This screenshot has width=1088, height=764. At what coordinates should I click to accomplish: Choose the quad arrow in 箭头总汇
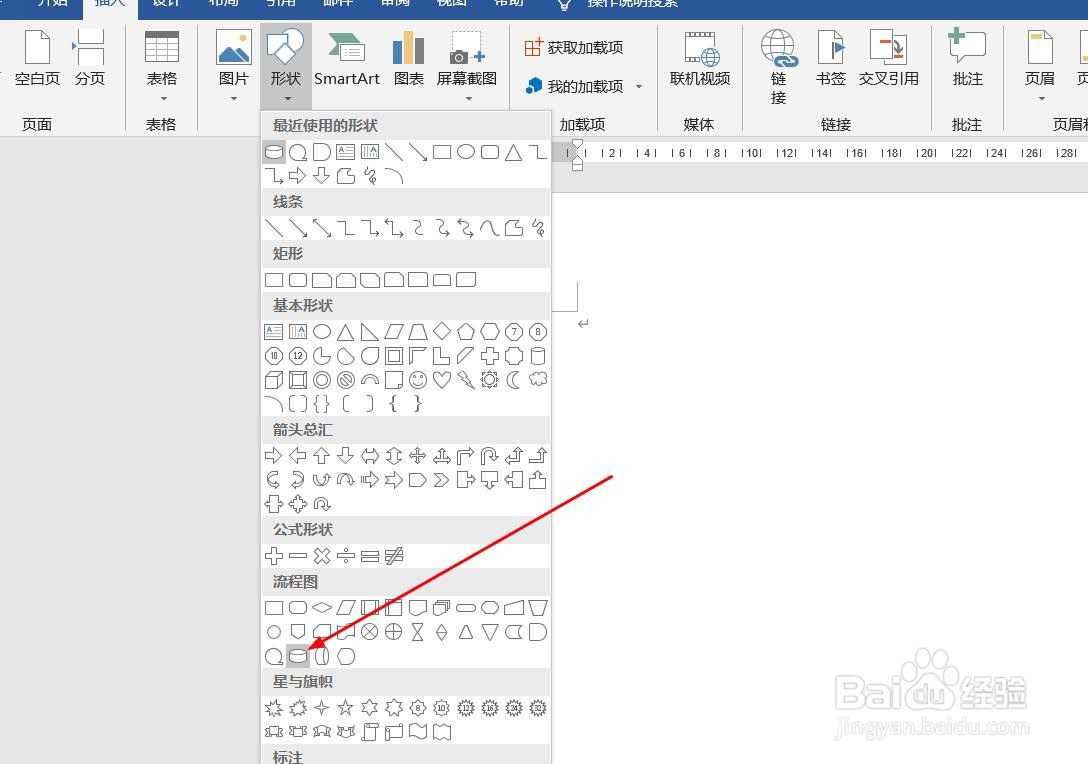(418, 456)
